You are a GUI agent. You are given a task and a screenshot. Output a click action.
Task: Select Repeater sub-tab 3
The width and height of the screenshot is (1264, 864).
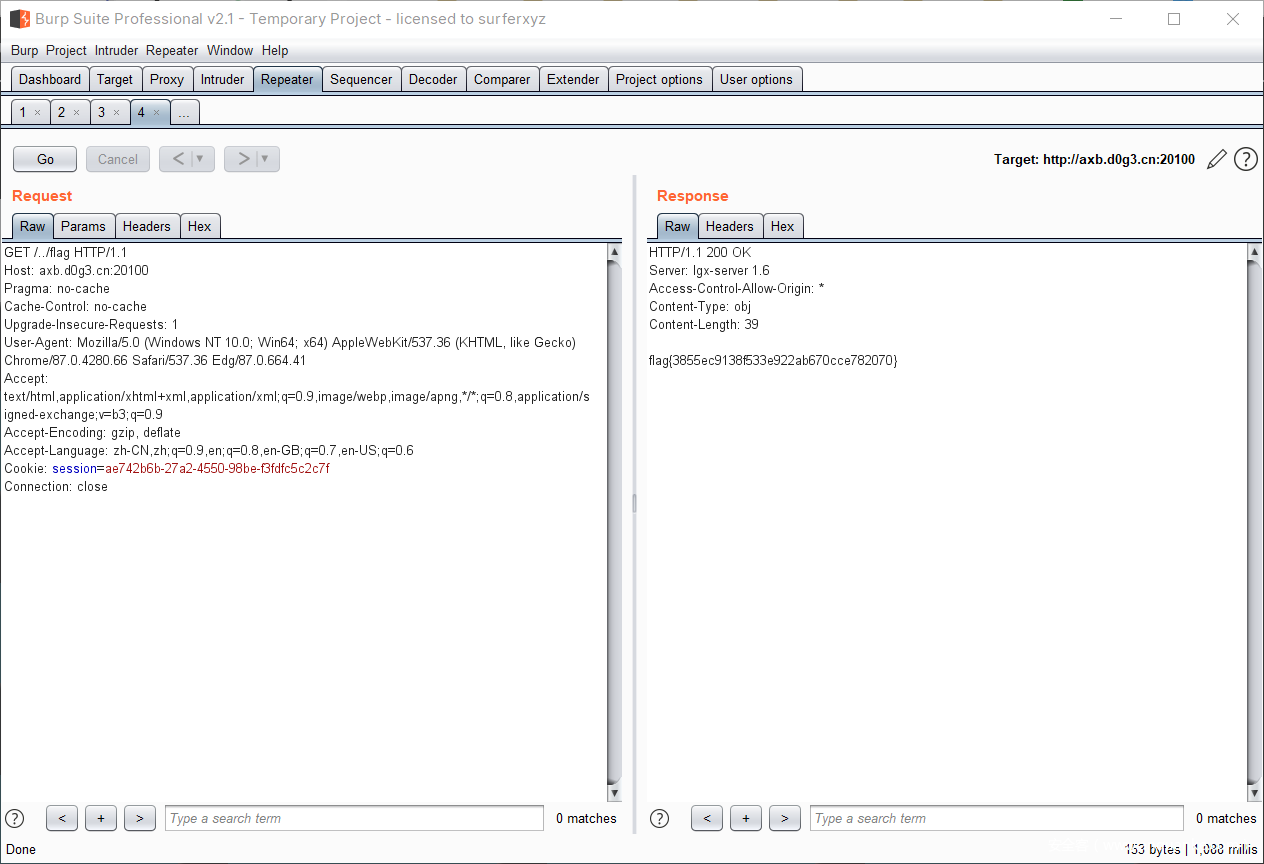coord(101,112)
